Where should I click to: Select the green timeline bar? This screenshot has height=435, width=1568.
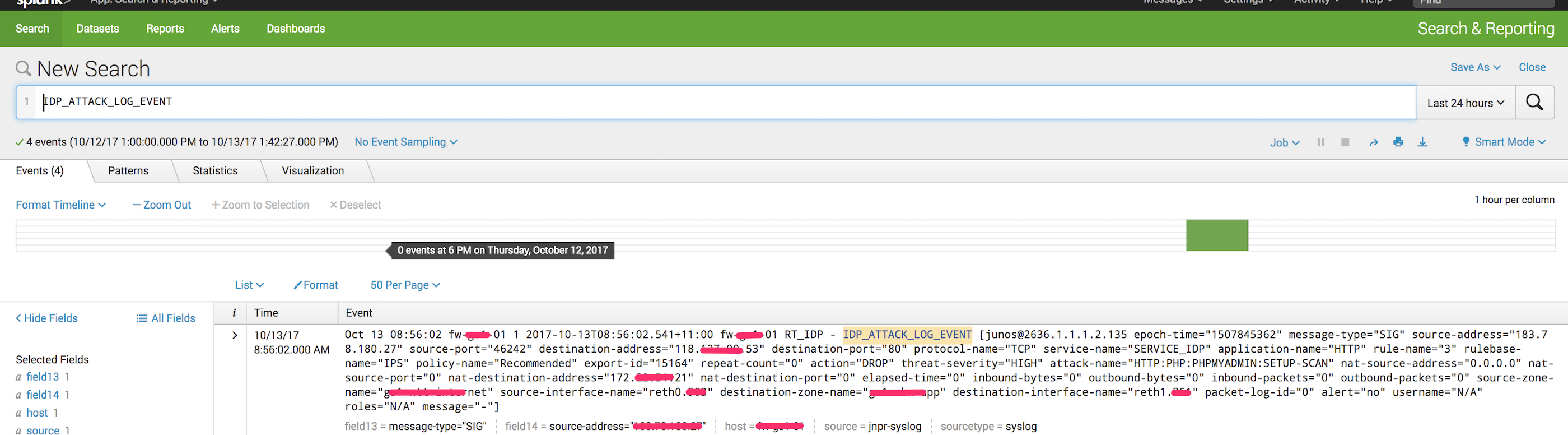[1217, 235]
